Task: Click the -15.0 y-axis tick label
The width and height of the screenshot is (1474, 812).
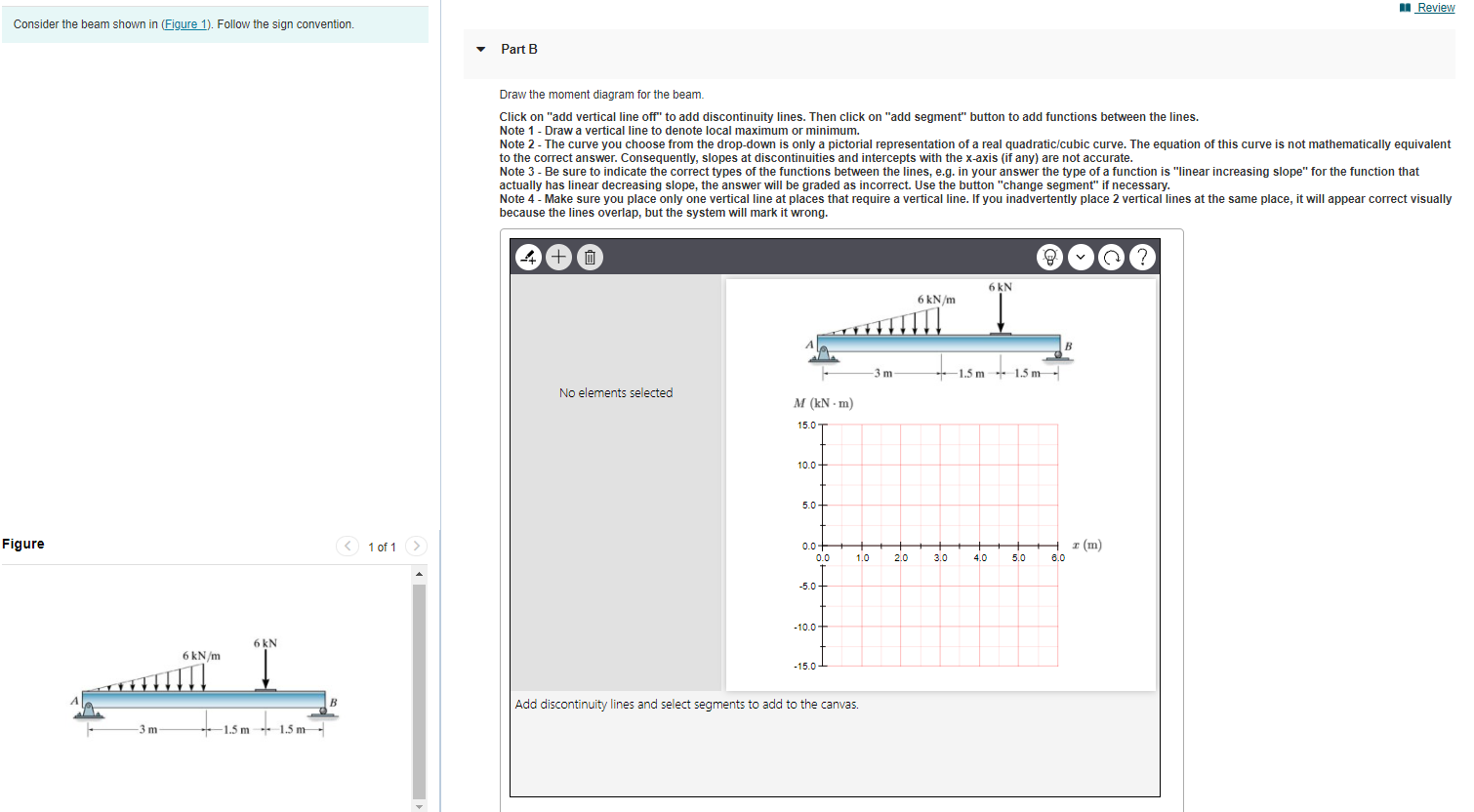Action: [x=805, y=667]
